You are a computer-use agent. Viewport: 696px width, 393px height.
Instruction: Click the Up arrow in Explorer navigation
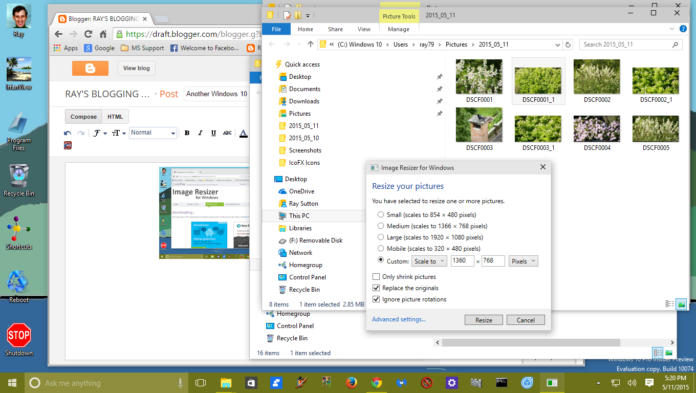(310, 44)
